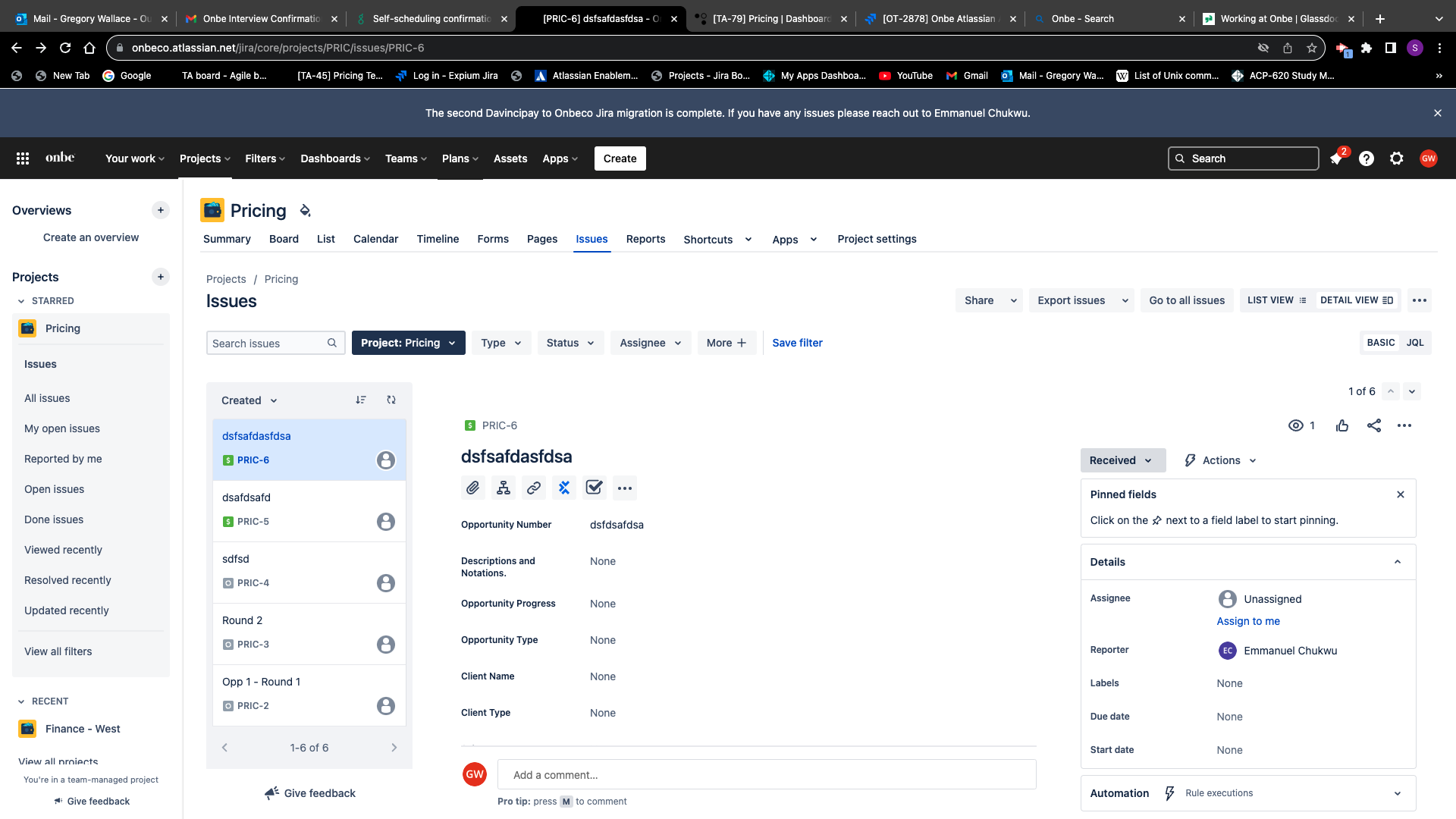Click the share issue icon
Image resolution: width=1456 pixels, height=819 pixels.
pyautogui.click(x=1374, y=425)
